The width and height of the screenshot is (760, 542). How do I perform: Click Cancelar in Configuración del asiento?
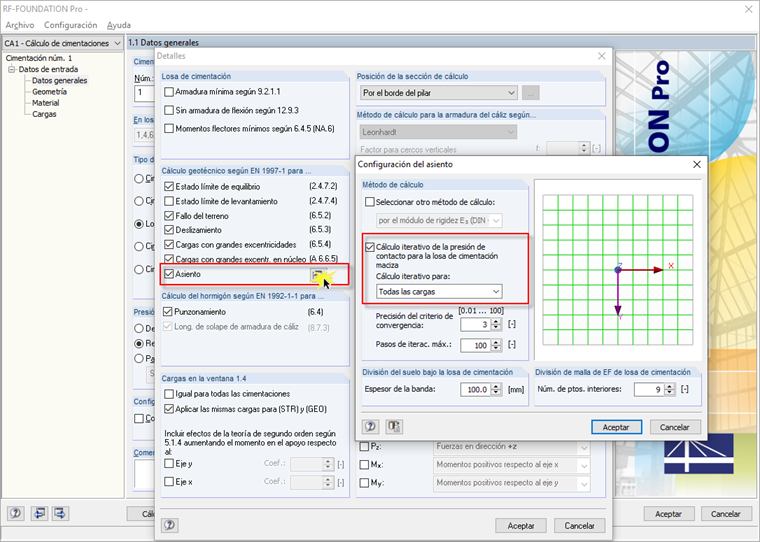(x=674, y=427)
